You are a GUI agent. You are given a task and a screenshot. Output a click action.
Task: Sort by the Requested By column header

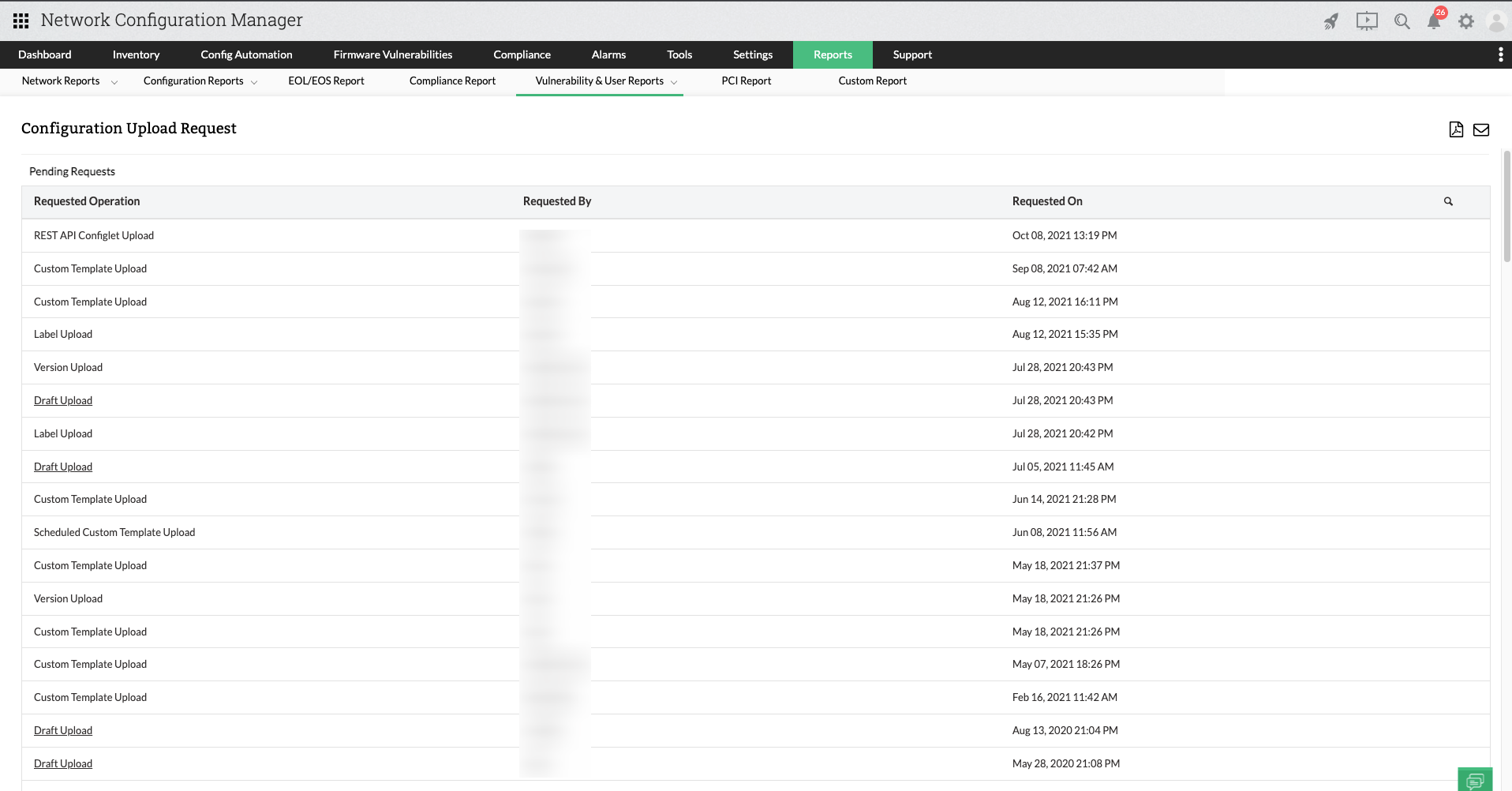(x=557, y=201)
